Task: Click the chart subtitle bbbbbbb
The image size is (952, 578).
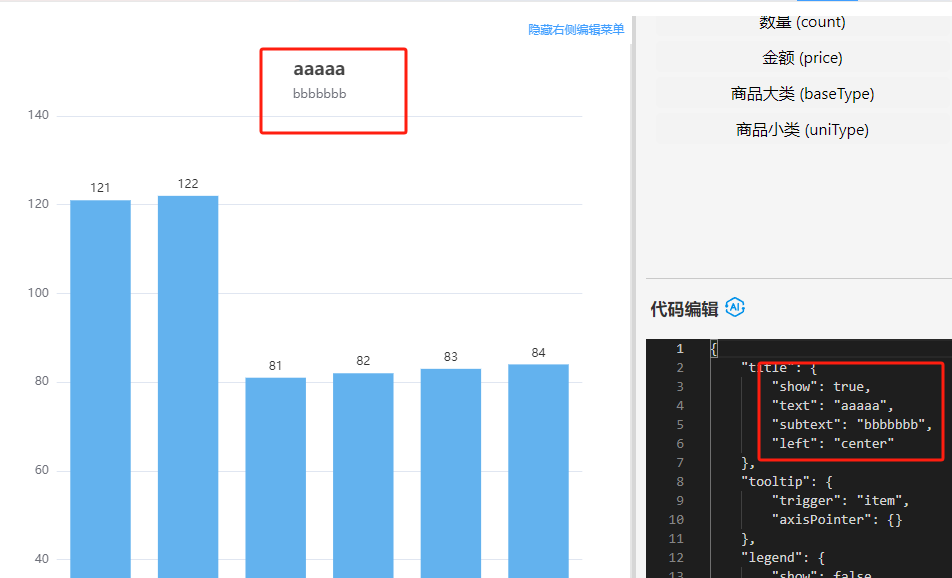Action: [x=319, y=94]
